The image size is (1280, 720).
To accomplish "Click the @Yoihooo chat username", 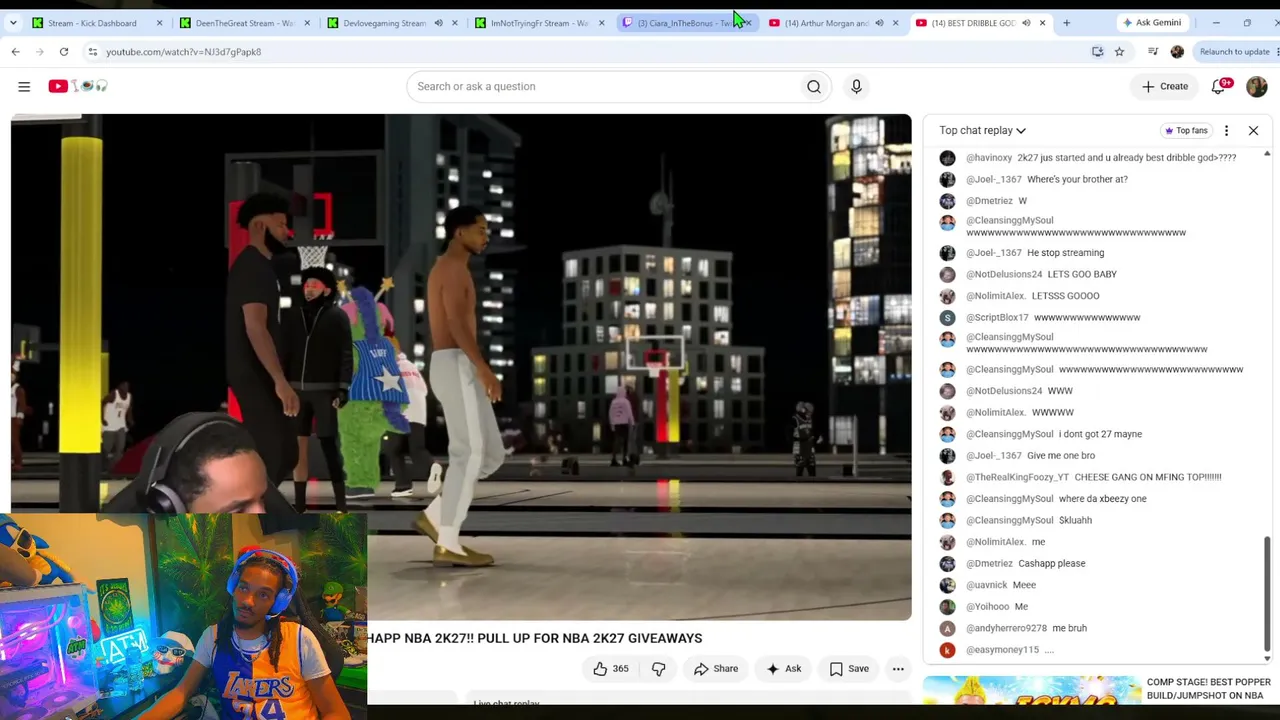I will click(x=987, y=607).
